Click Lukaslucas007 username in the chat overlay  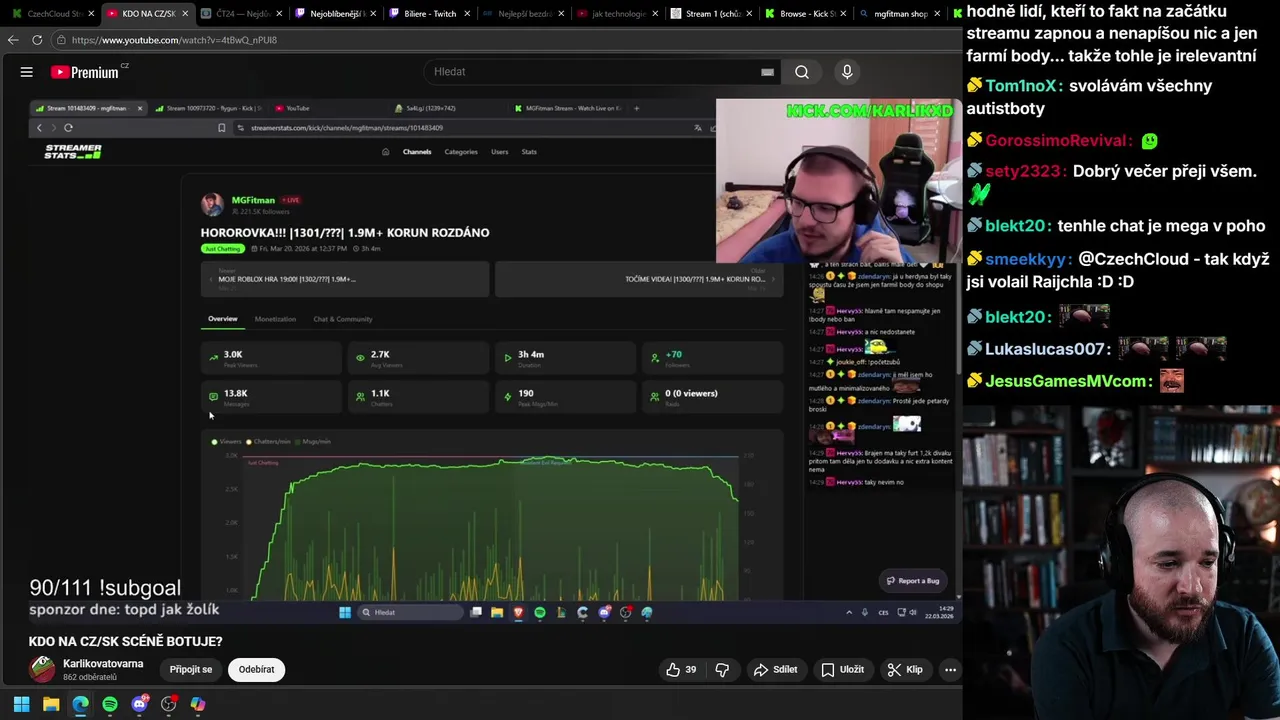(1048, 349)
